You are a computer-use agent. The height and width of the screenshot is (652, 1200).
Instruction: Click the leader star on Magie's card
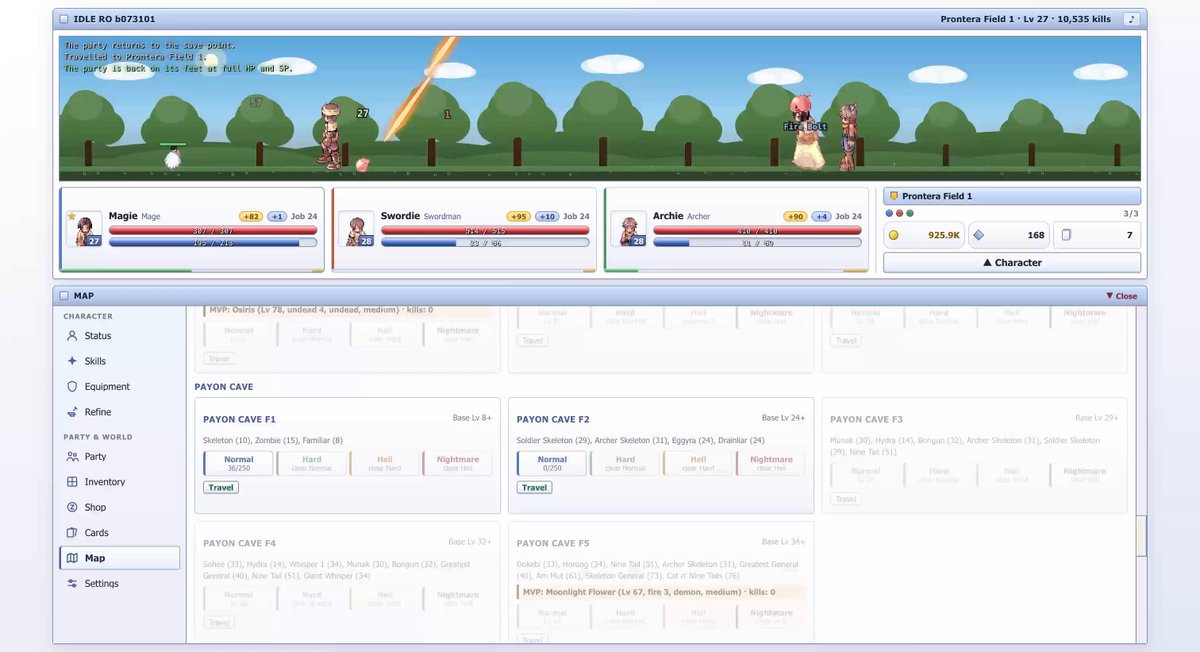pos(71,215)
